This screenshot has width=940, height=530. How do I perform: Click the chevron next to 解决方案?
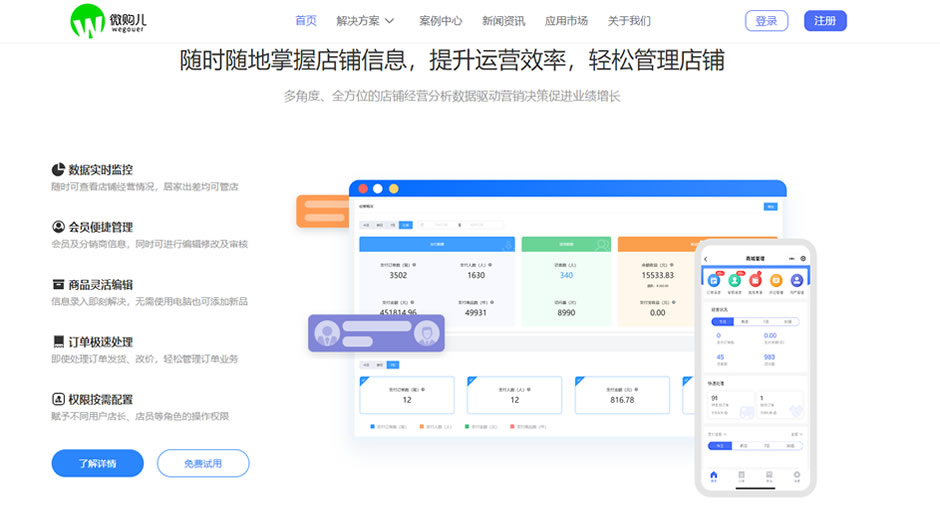click(389, 21)
